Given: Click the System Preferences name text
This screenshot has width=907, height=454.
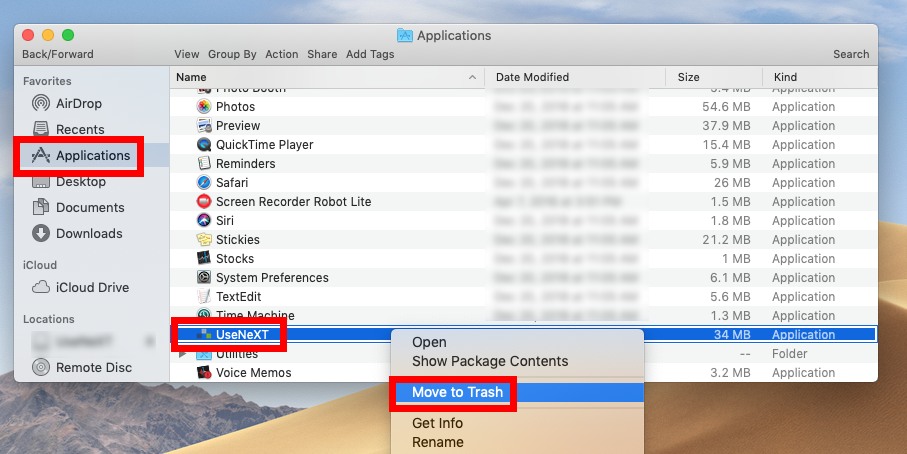Looking at the screenshot, I should click(x=272, y=278).
